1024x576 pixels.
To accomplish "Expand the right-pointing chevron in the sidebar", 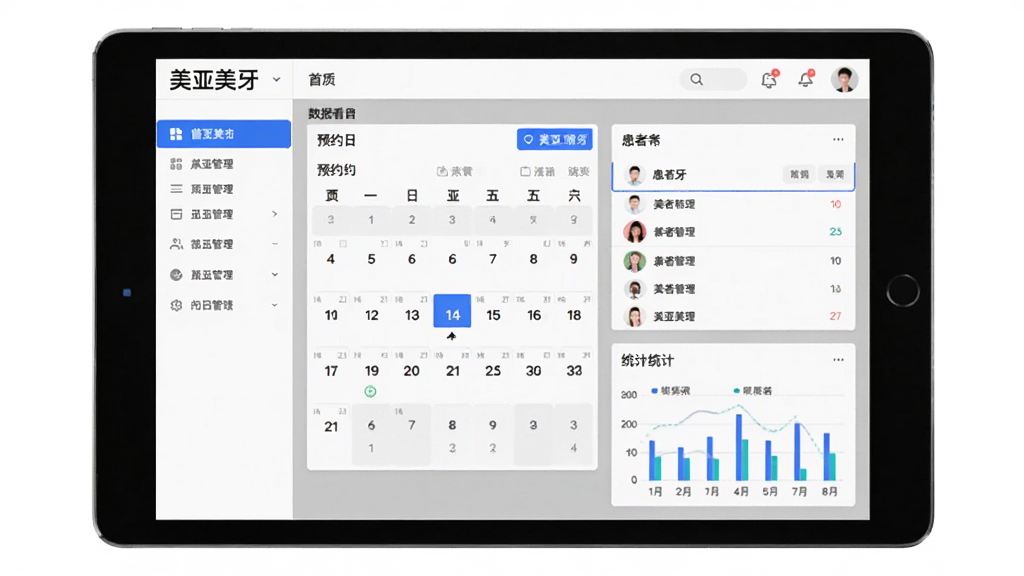I will coord(275,214).
